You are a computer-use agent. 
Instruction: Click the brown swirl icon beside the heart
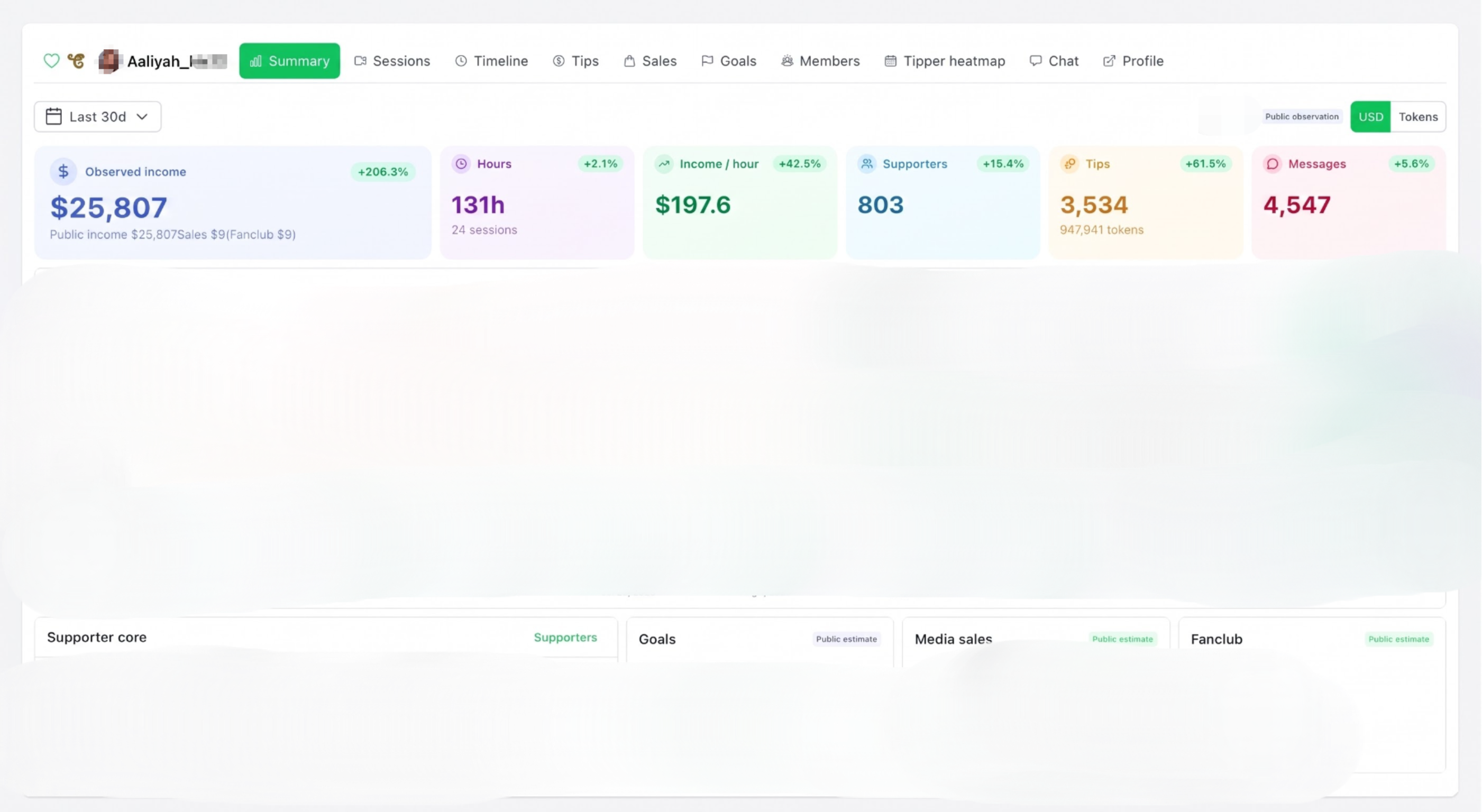click(76, 60)
